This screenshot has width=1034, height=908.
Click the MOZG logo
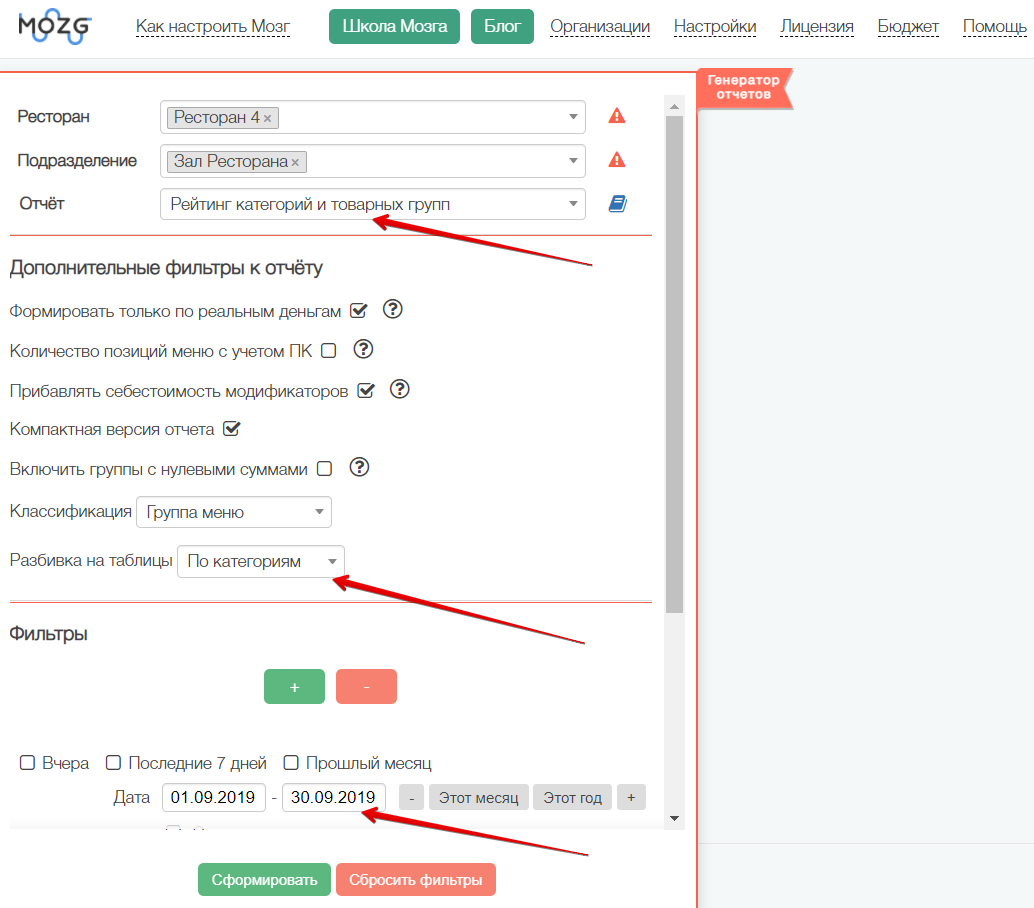click(54, 27)
